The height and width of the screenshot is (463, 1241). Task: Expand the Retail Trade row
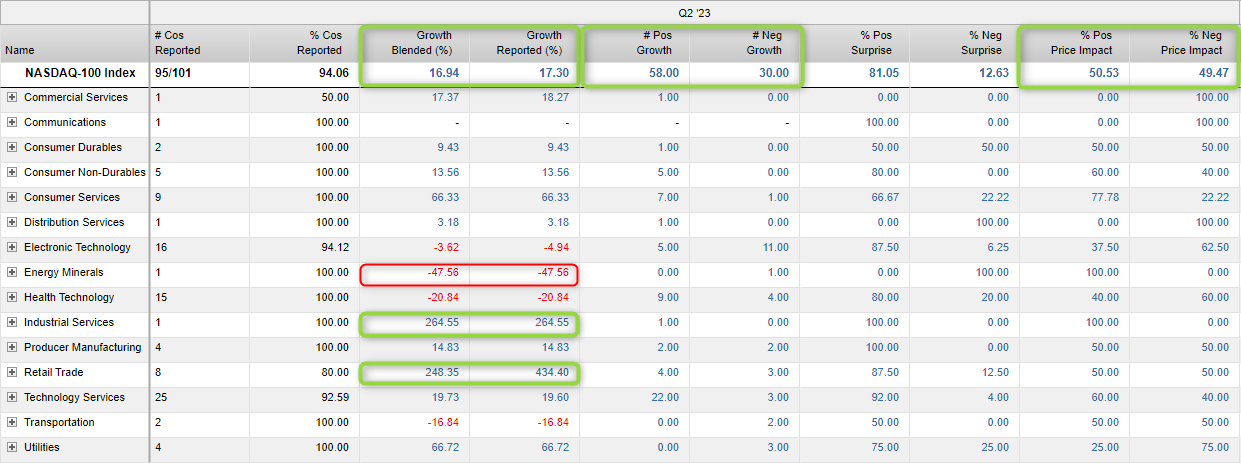click(12, 373)
